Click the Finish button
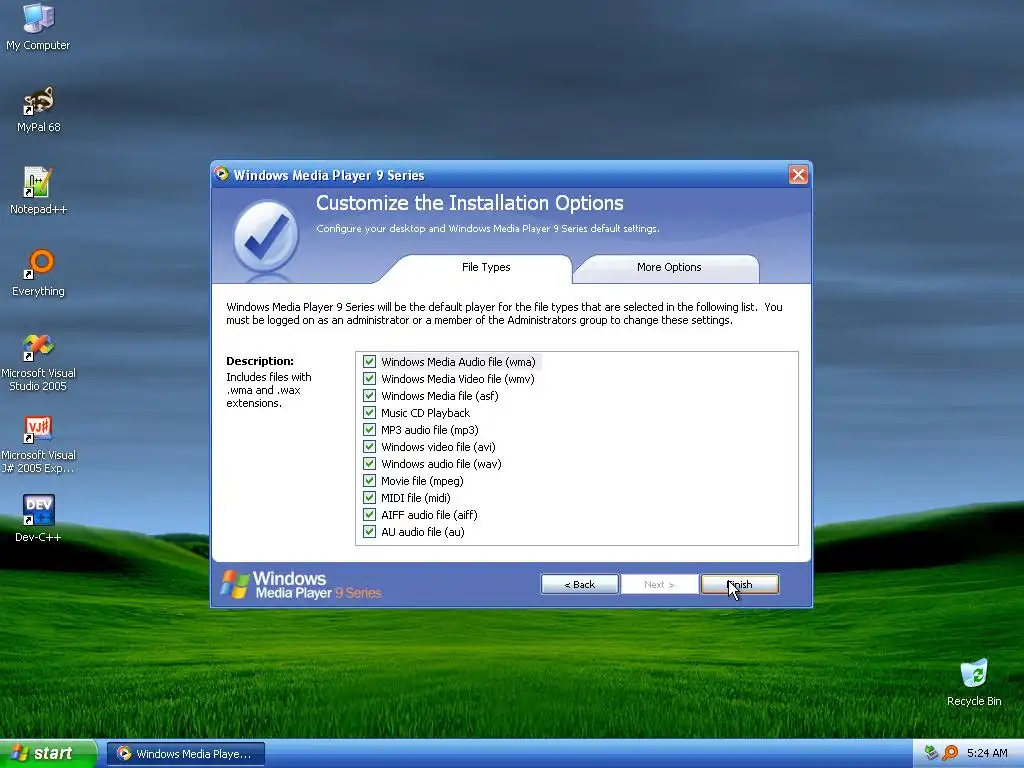 click(739, 584)
